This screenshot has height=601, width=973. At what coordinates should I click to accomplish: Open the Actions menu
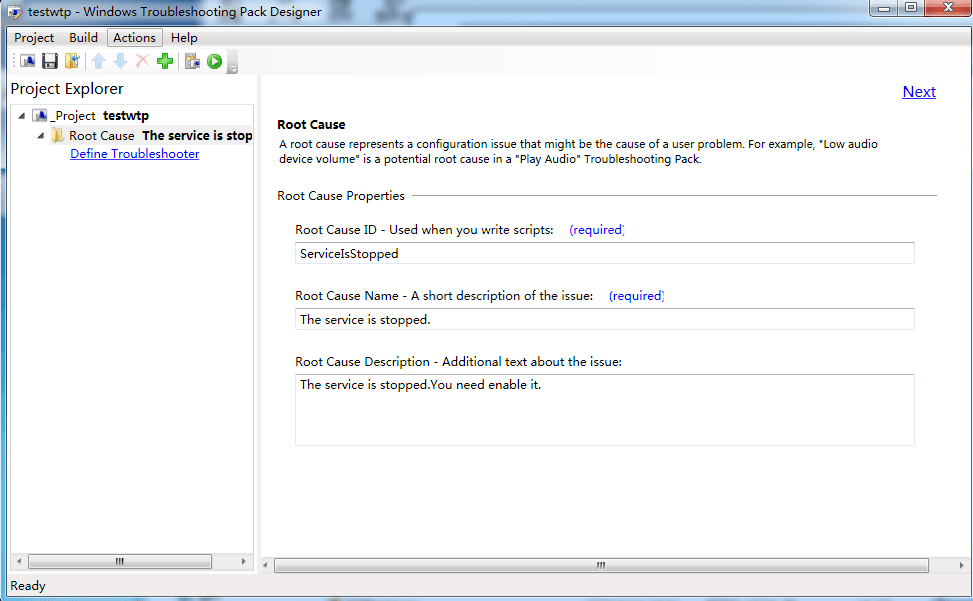pos(135,38)
